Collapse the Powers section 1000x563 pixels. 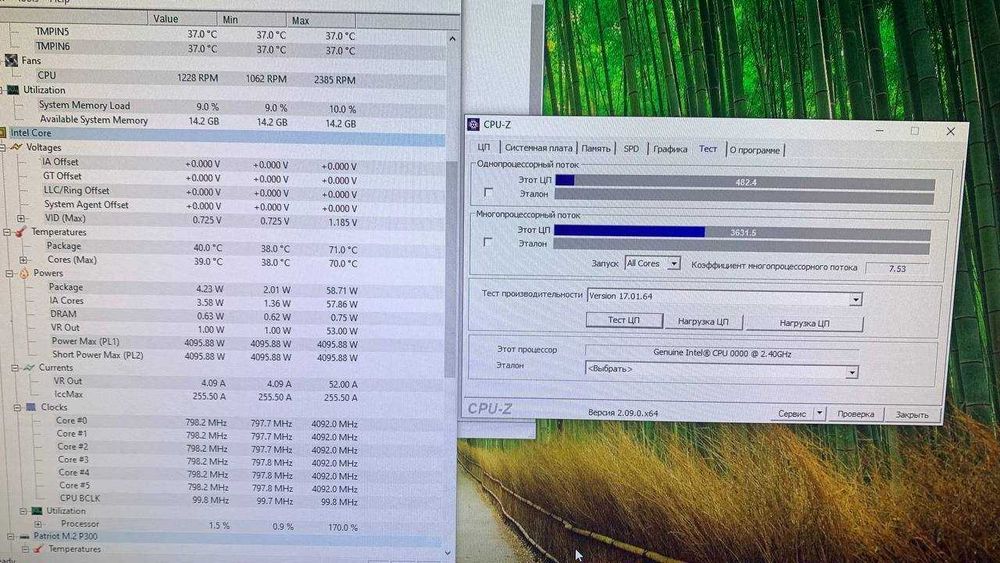coord(10,274)
